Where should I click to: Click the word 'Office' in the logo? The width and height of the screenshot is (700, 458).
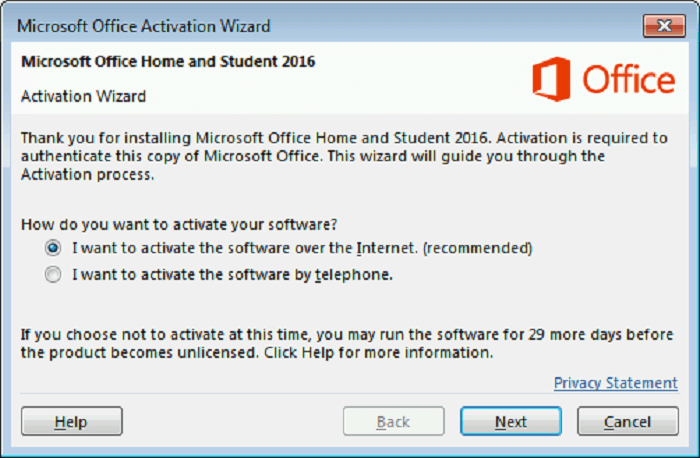pos(629,79)
